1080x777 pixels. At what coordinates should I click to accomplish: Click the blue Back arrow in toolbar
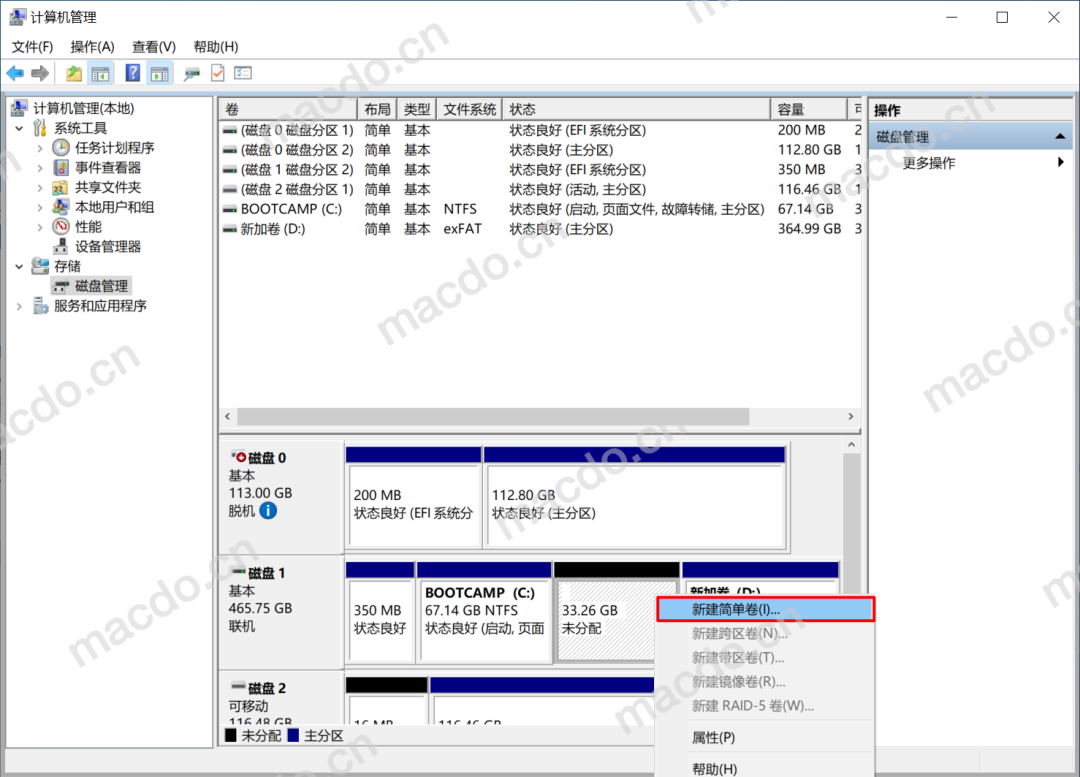15,73
